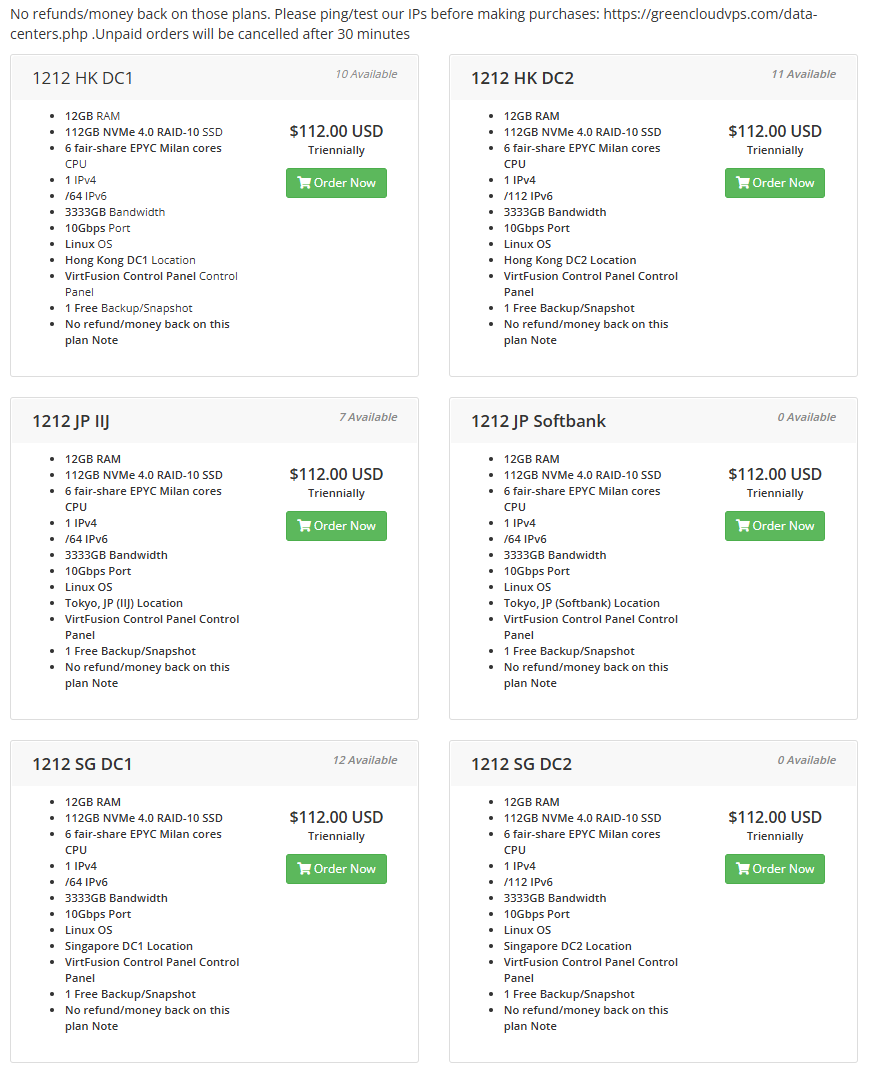Click Triennially text under HK DC1 price
Viewport: 873px width, 1071px height.
click(x=336, y=150)
